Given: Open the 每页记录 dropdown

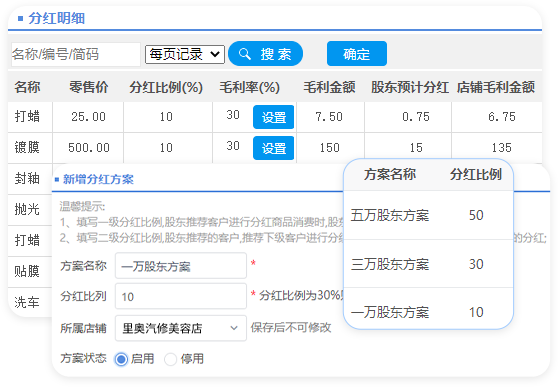Looking at the screenshot, I should pos(185,54).
